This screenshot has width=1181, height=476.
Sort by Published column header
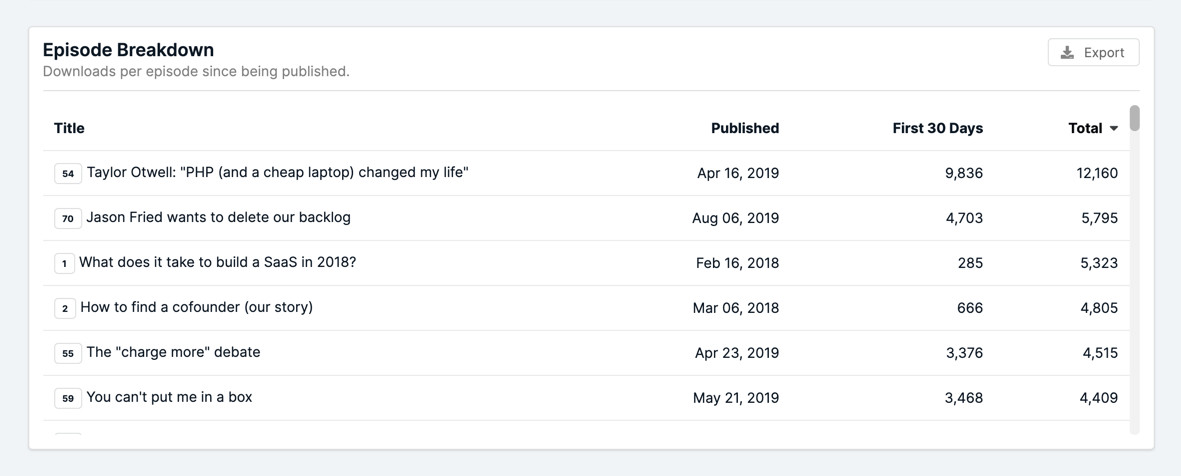744,128
